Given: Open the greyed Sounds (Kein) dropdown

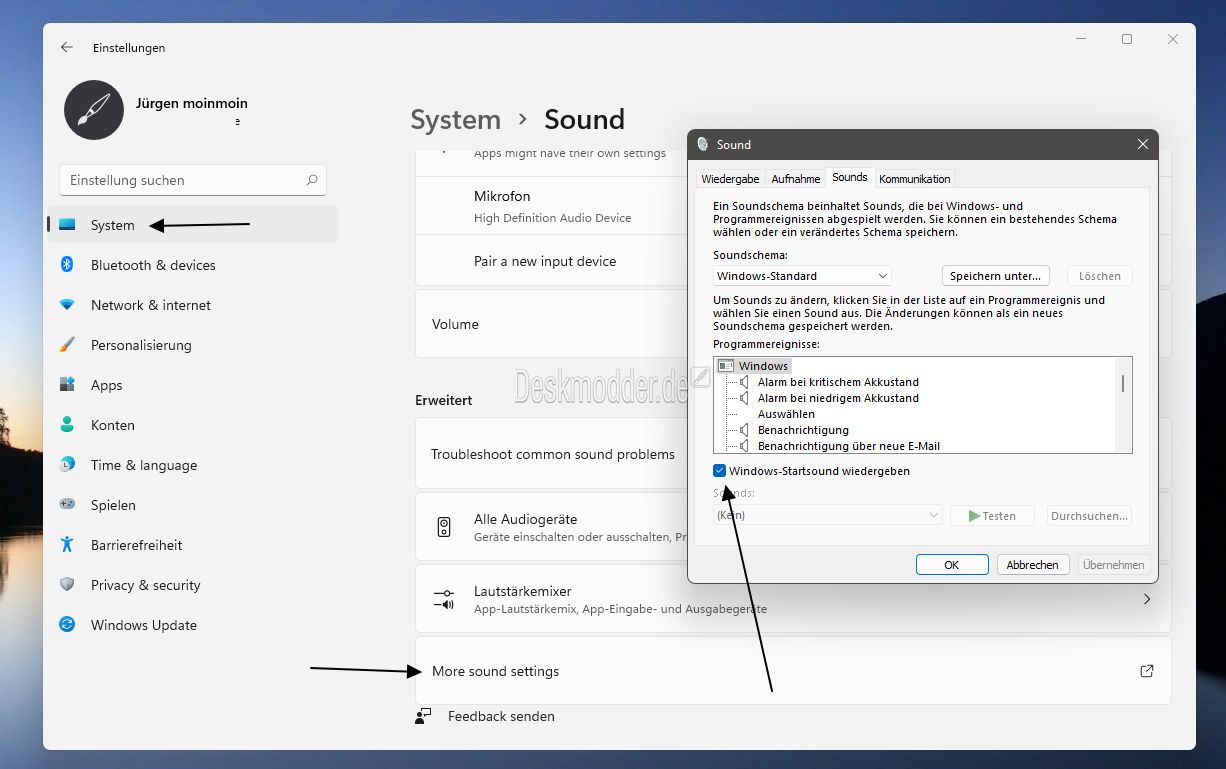Looking at the screenshot, I should coord(828,515).
